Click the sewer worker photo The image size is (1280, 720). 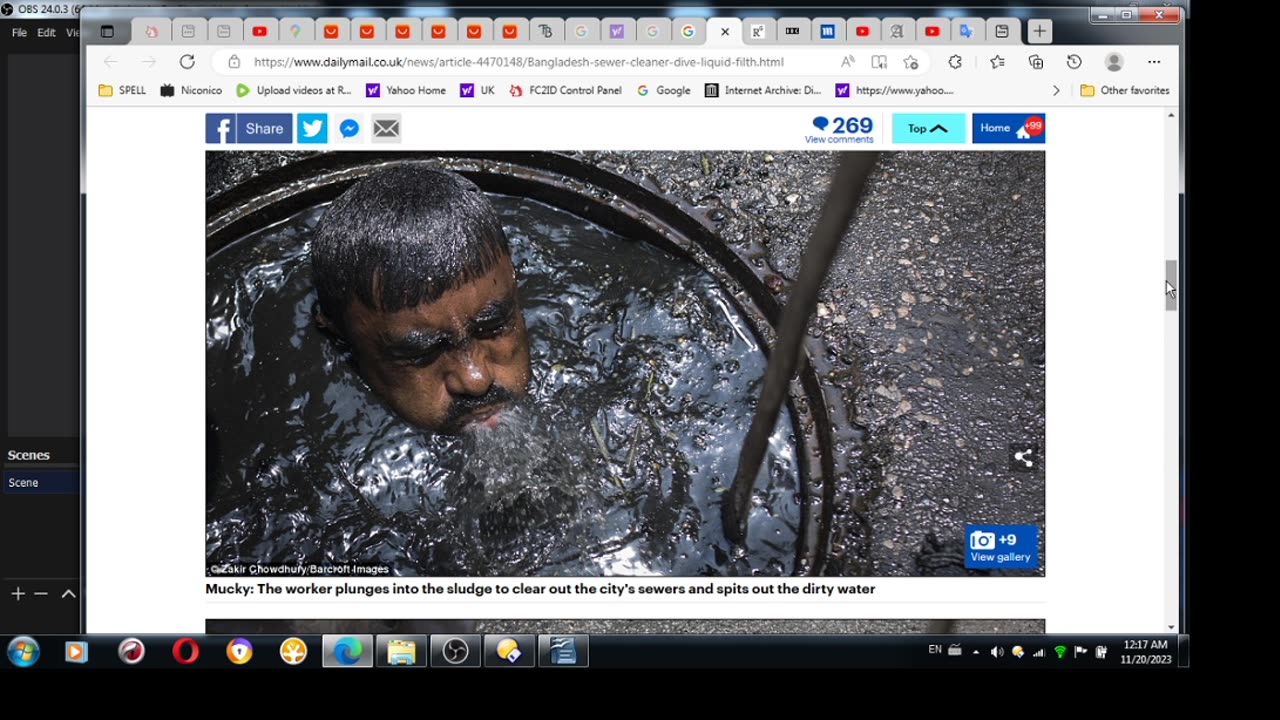coord(625,363)
